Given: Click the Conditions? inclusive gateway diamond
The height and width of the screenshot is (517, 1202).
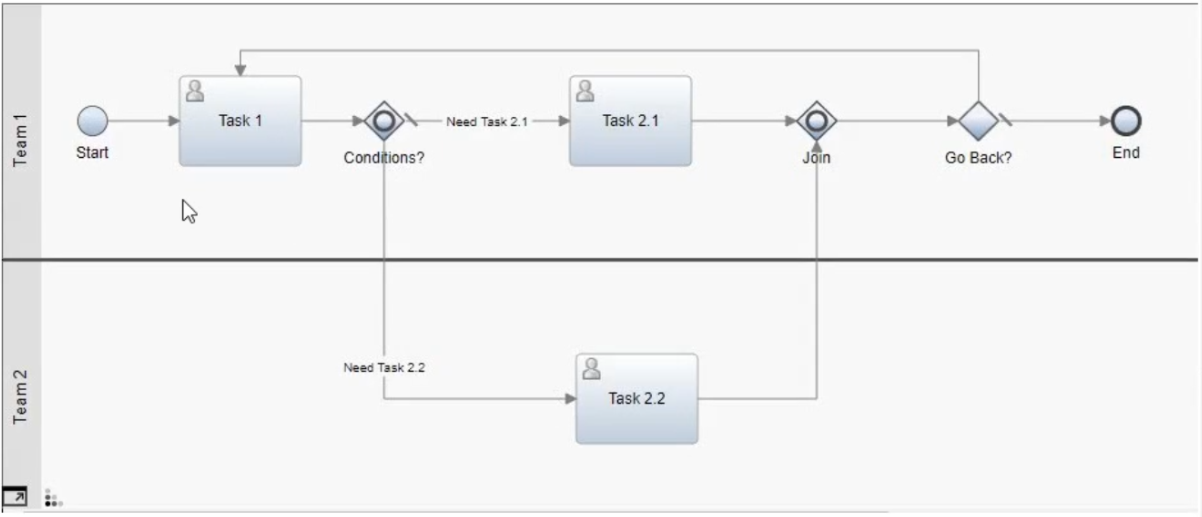Looking at the screenshot, I should (x=384, y=122).
